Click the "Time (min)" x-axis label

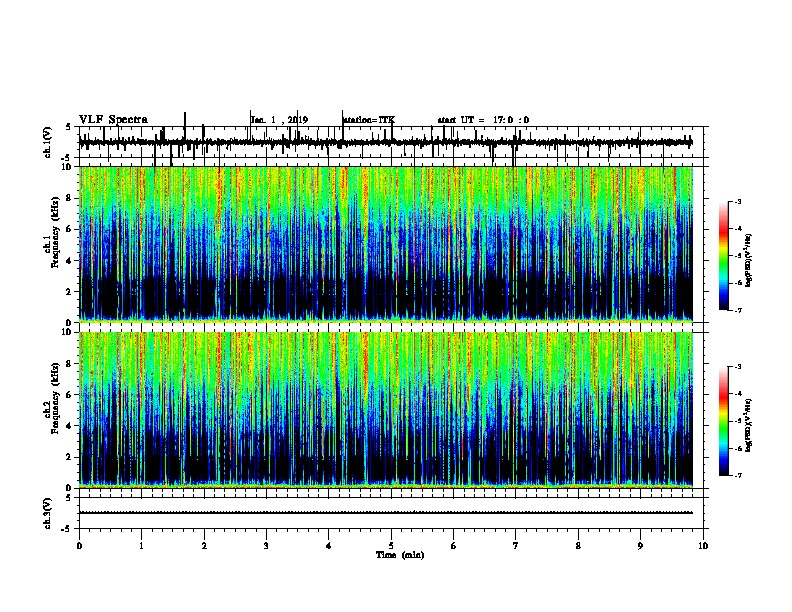[400, 555]
